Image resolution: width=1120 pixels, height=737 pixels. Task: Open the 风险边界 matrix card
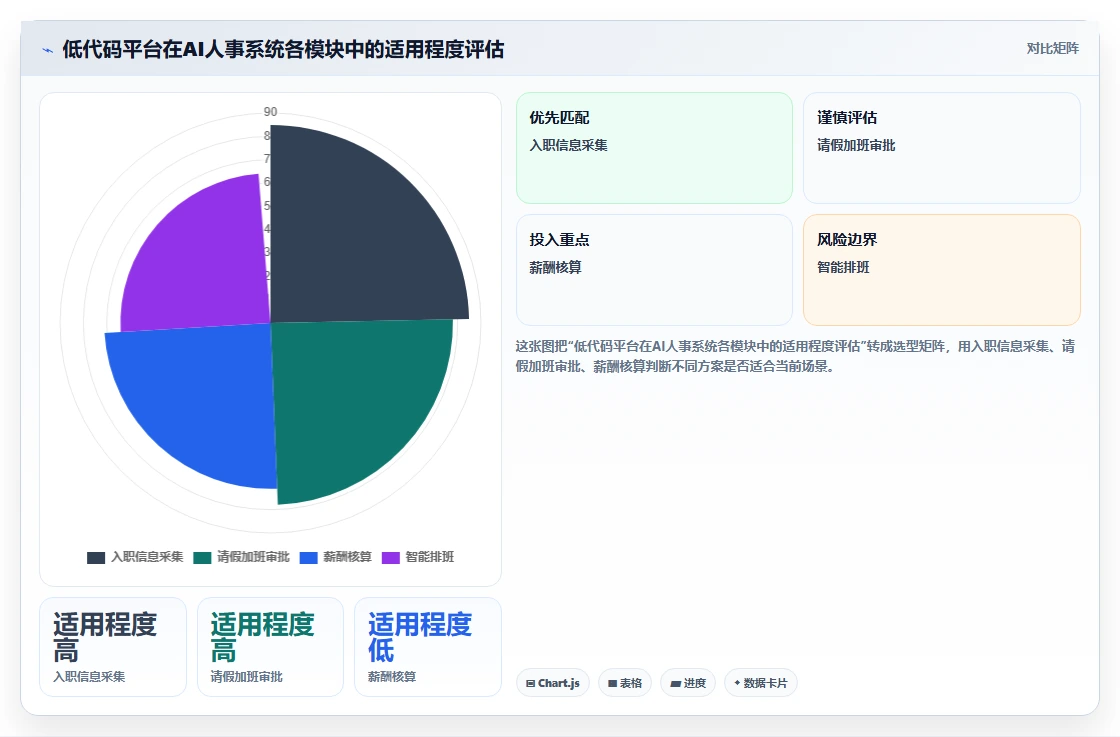coord(941,270)
